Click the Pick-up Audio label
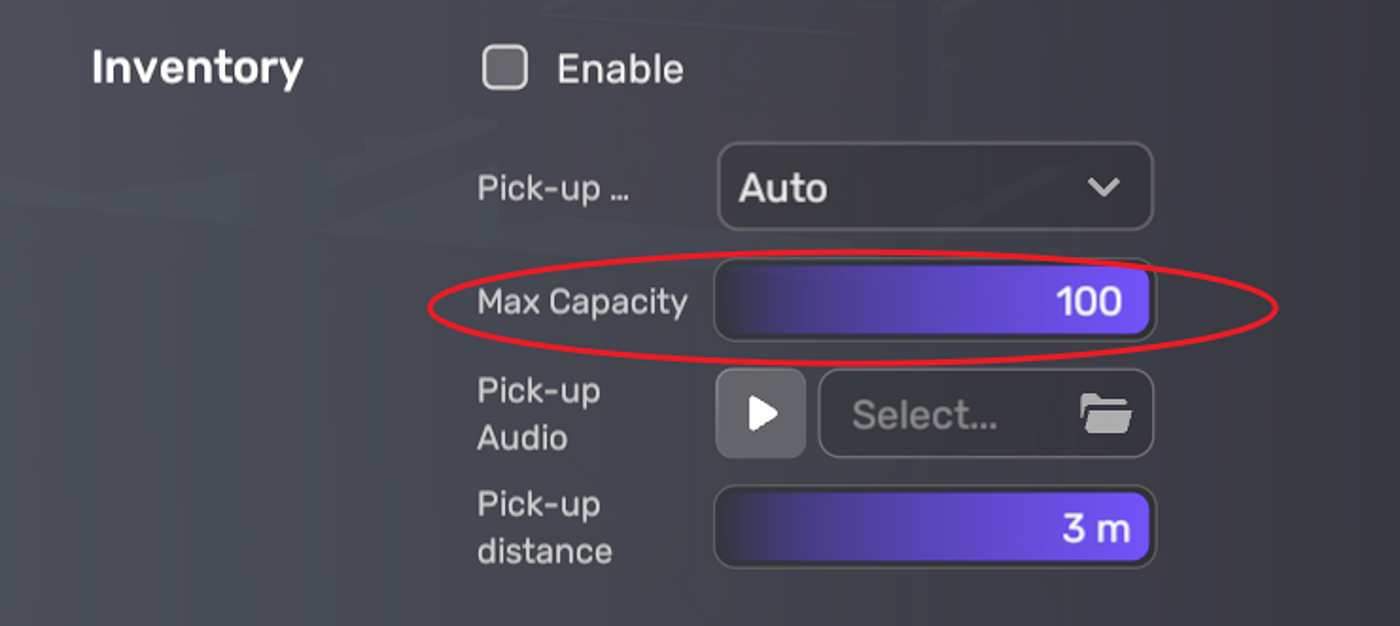This screenshot has height=626, width=1400. coord(539,414)
